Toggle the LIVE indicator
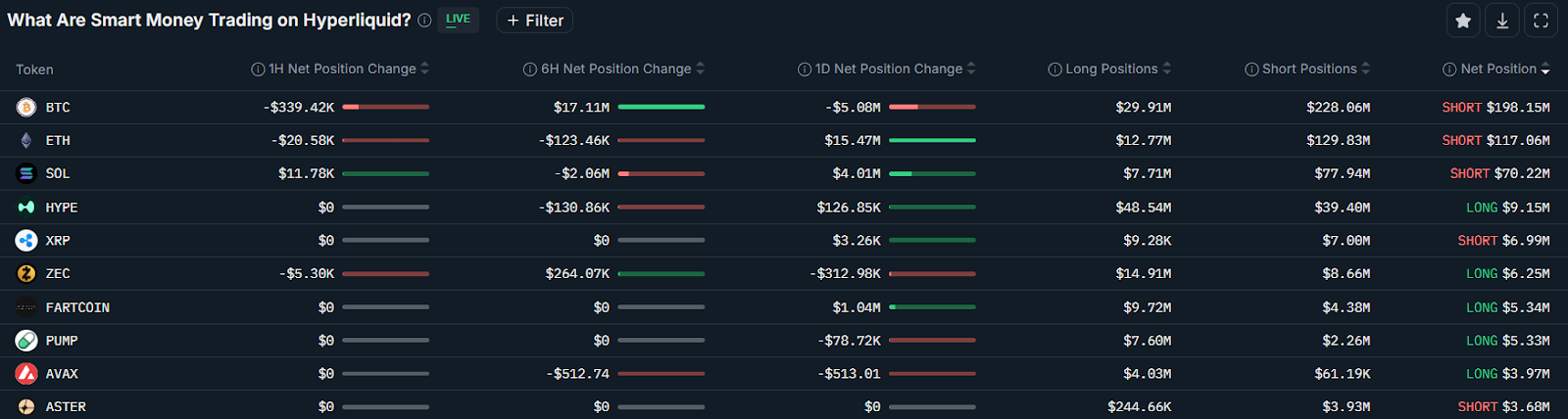 coord(458,20)
